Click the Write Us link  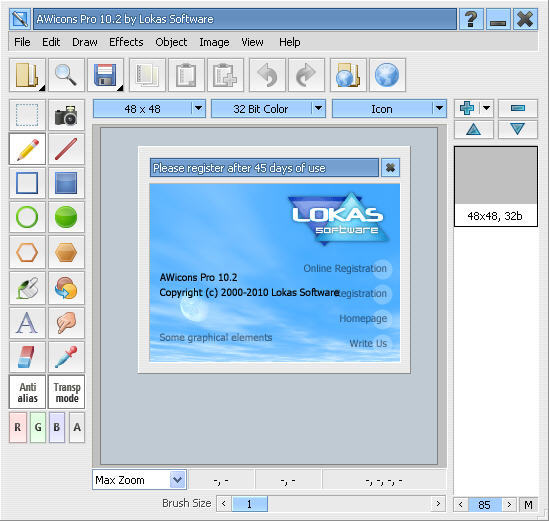[x=368, y=343]
